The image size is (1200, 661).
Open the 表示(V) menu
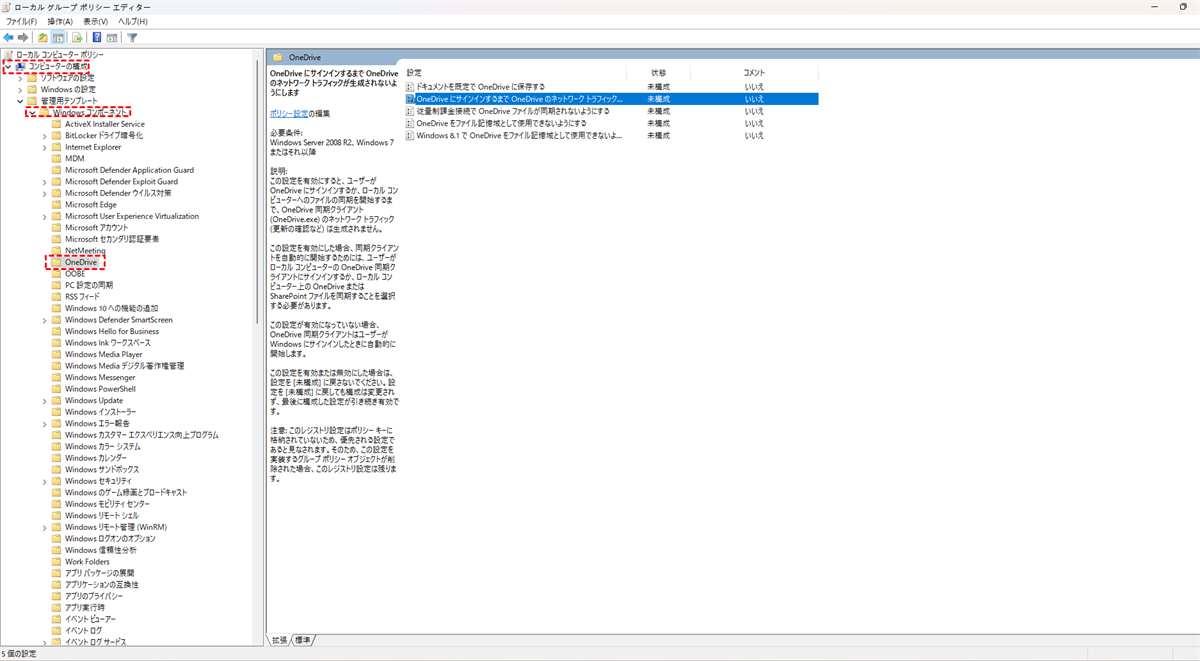[x=97, y=21]
